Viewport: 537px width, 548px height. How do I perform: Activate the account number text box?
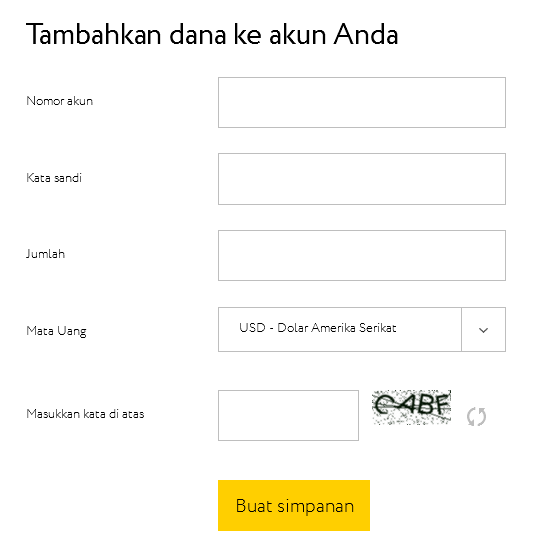(x=362, y=102)
